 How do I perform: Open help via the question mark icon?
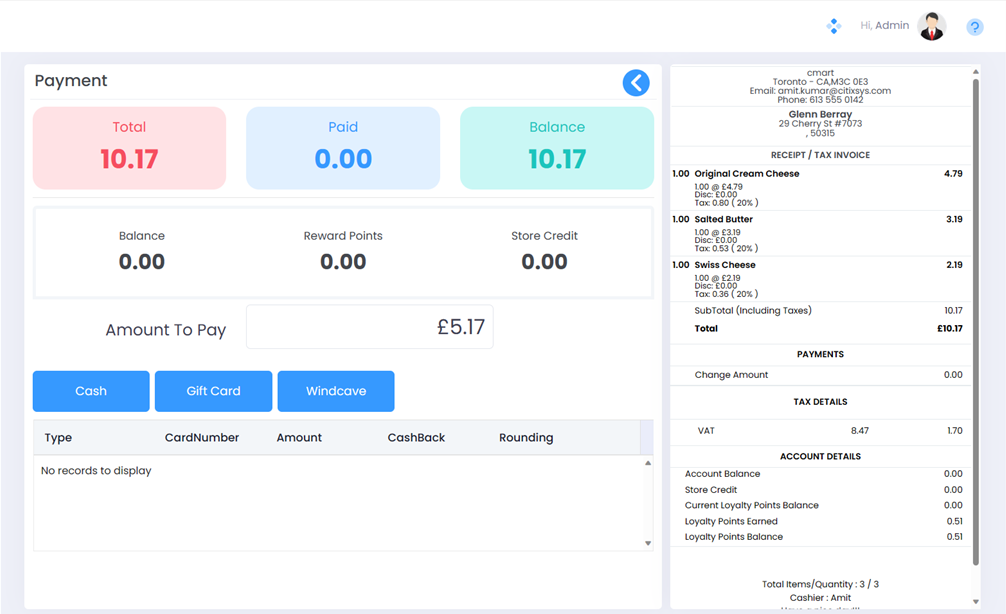[974, 27]
